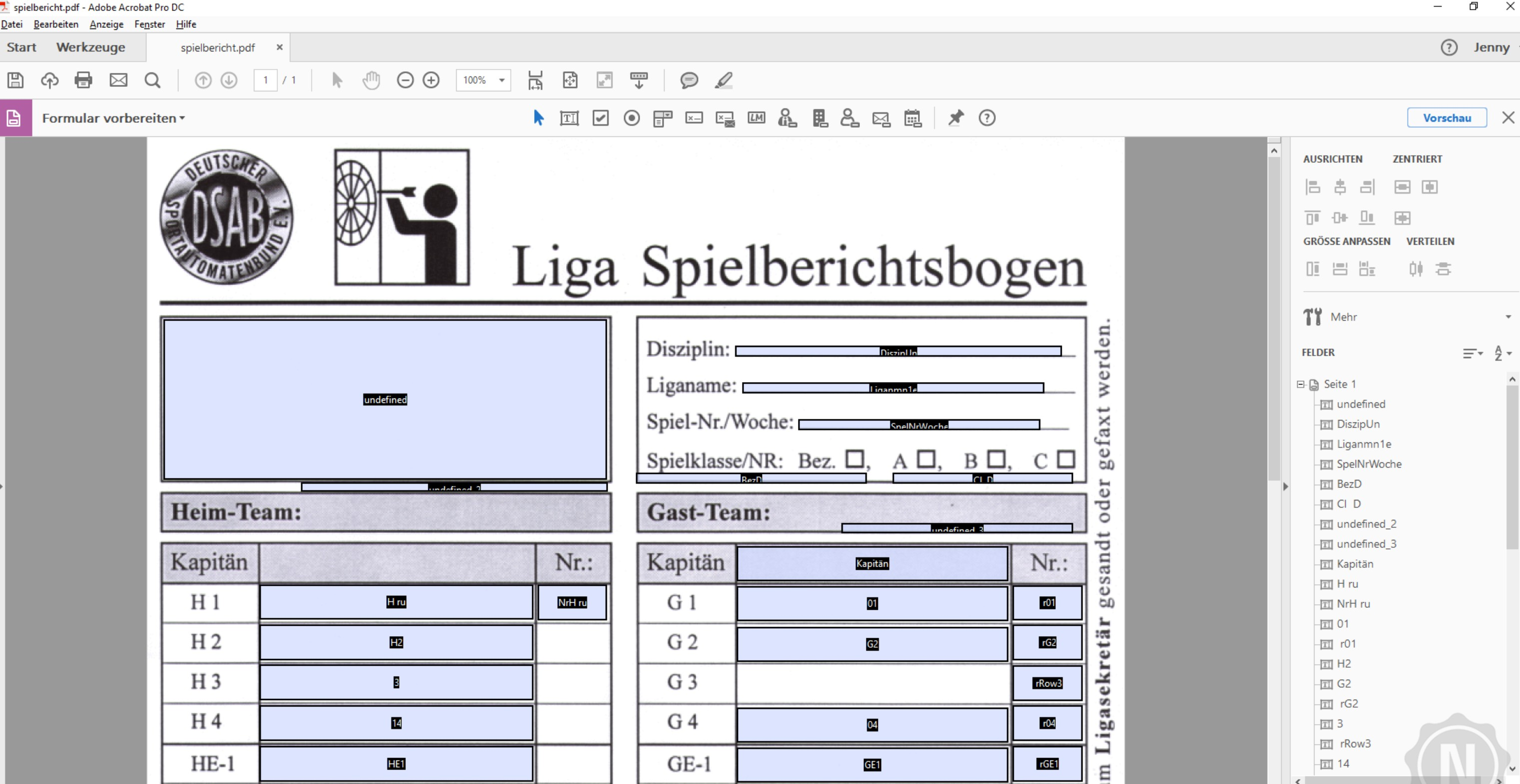Distribute fields horizontally
The width and height of the screenshot is (1520, 784).
(x=1416, y=269)
